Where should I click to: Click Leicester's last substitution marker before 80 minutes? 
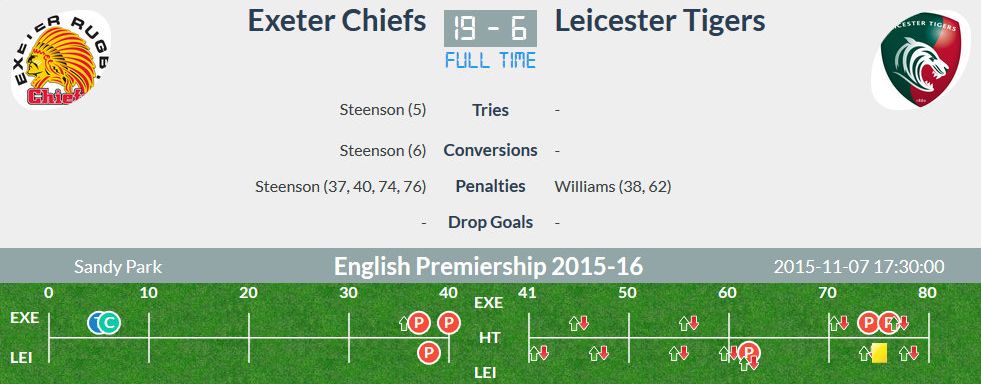click(909, 353)
